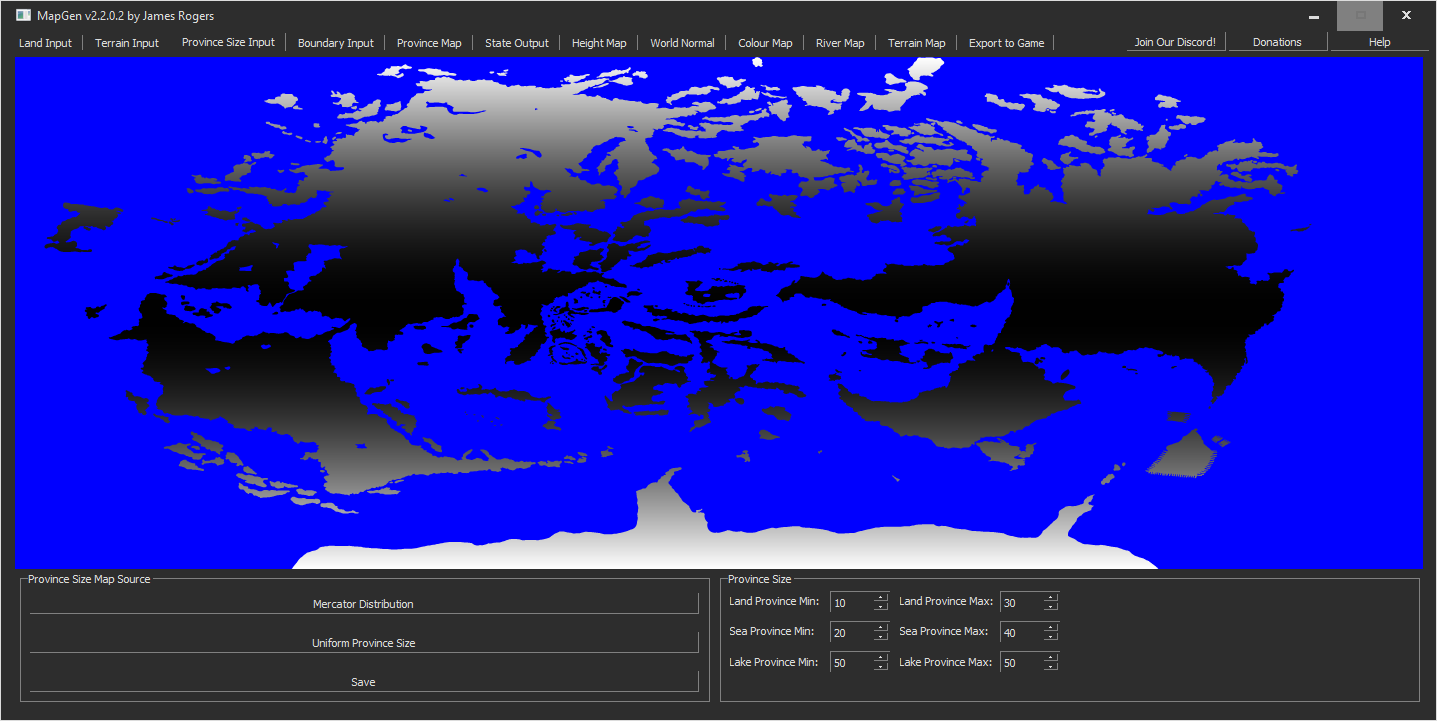Increase Sea Province Min with up arrow
The height and width of the screenshot is (721, 1437).
pos(881,627)
